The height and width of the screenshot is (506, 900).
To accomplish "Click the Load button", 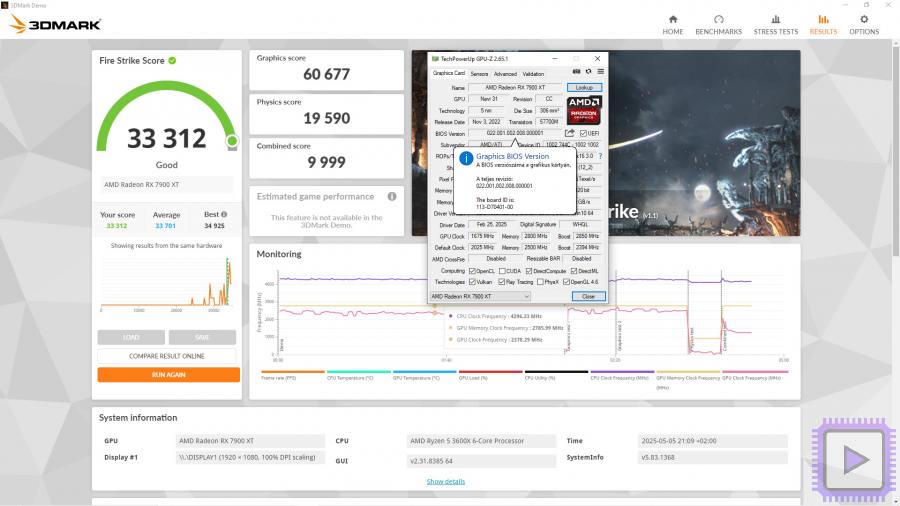I will [131, 337].
